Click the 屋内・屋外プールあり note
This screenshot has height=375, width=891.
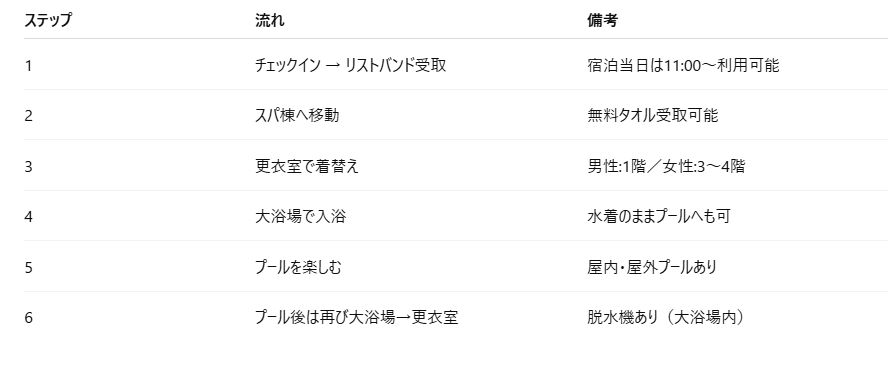click(652, 267)
